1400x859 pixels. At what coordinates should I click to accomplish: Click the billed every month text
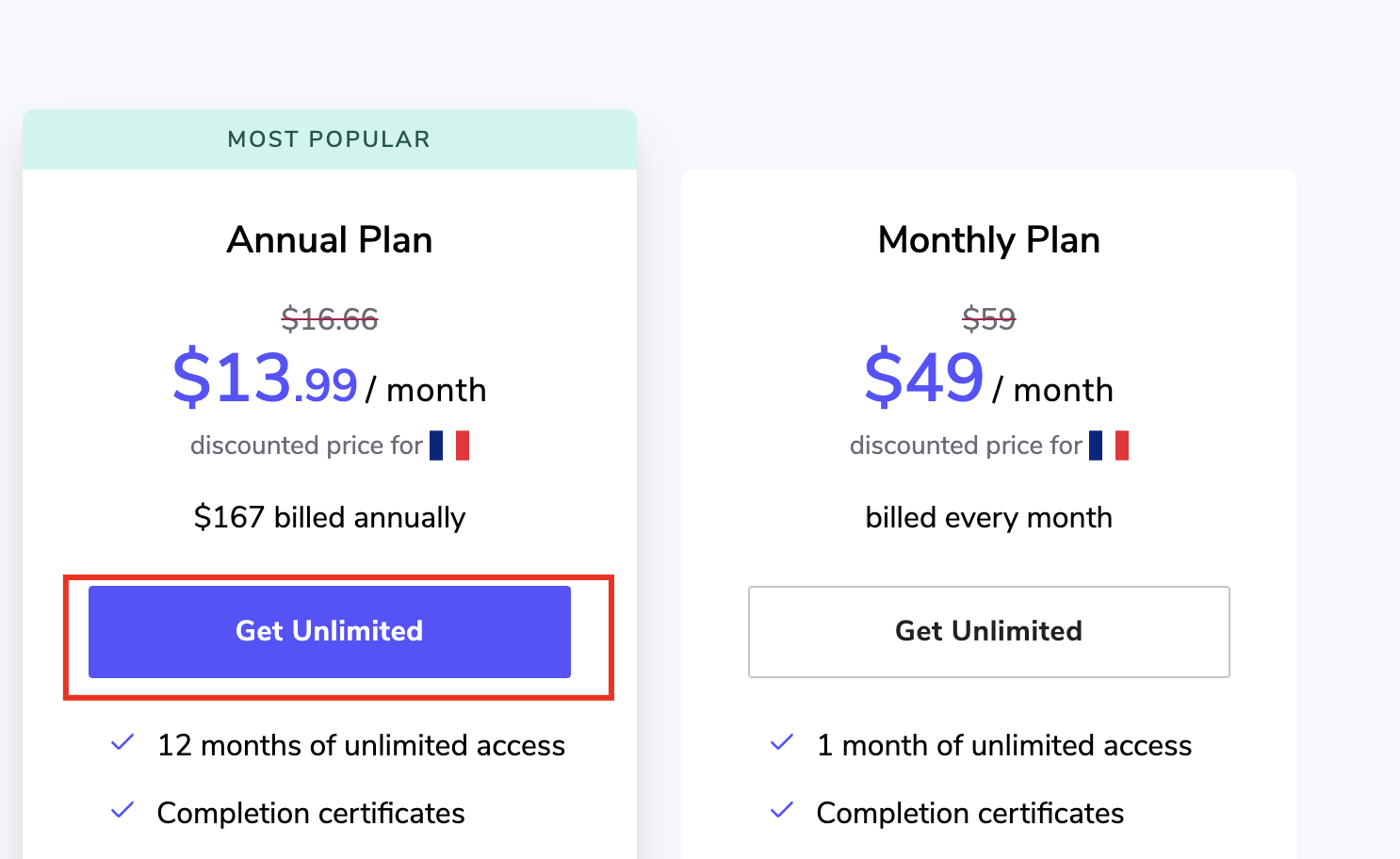coord(989,517)
